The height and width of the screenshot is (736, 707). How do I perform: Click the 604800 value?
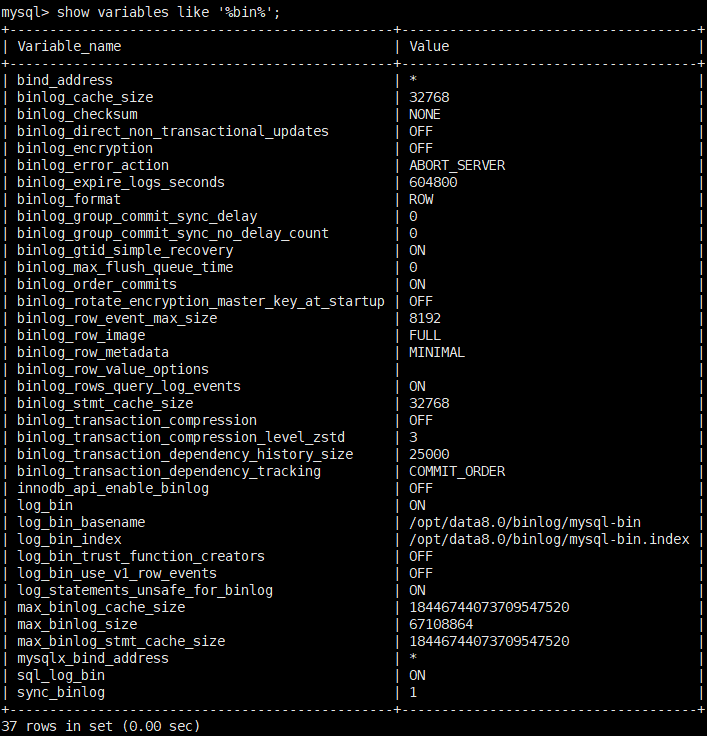tap(433, 182)
